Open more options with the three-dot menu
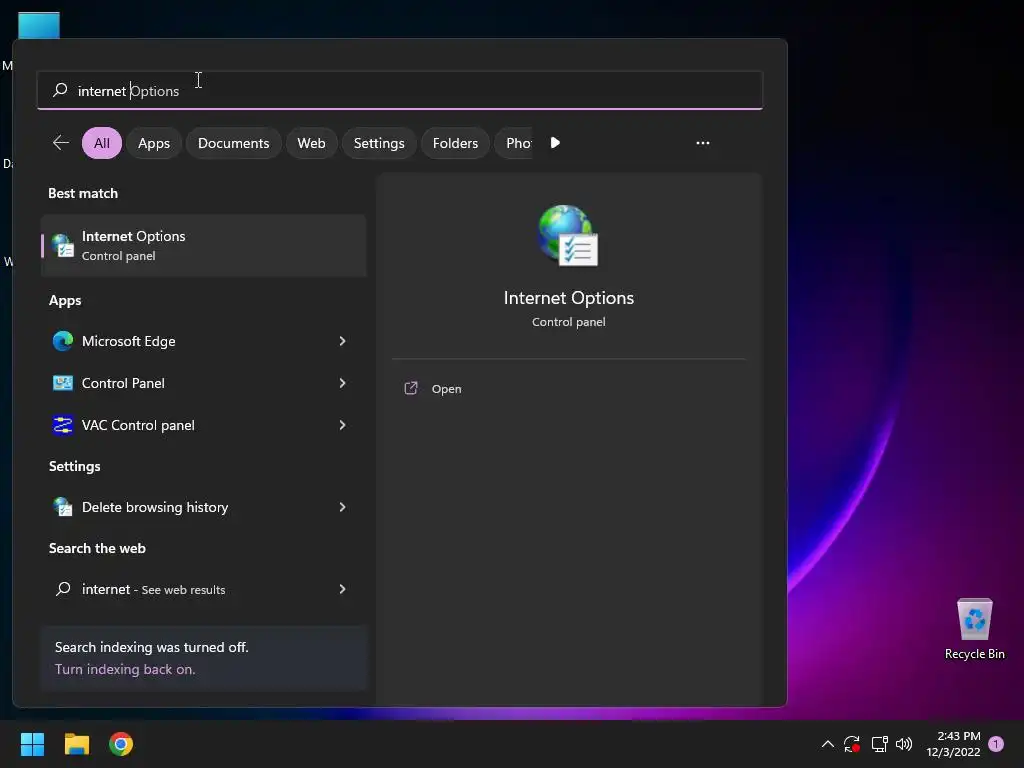The height and width of the screenshot is (768, 1024). (x=703, y=143)
